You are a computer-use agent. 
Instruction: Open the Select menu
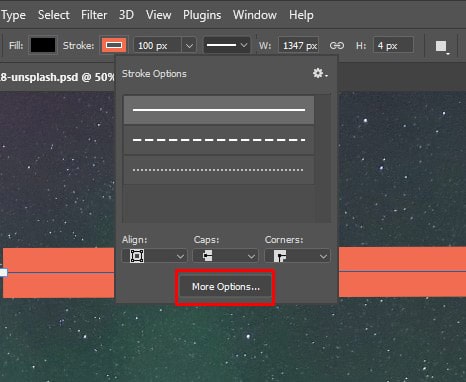click(54, 15)
